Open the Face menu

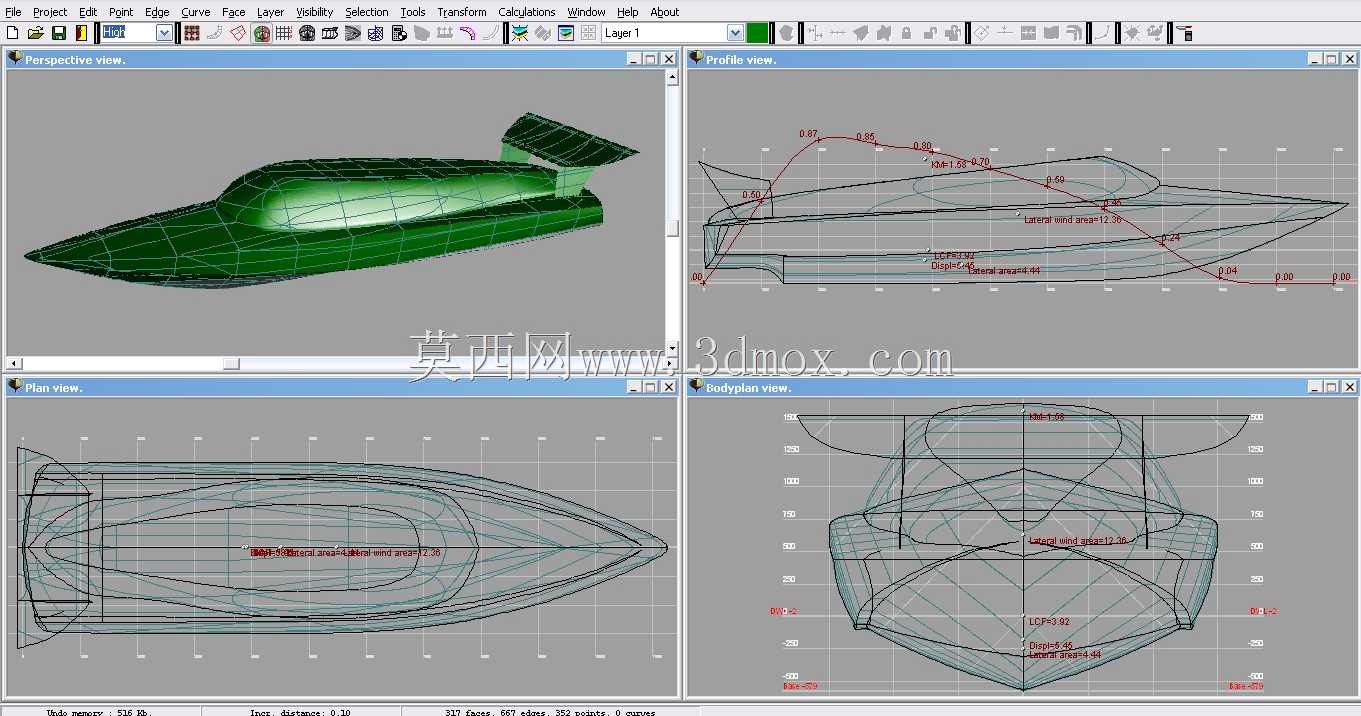coord(234,12)
